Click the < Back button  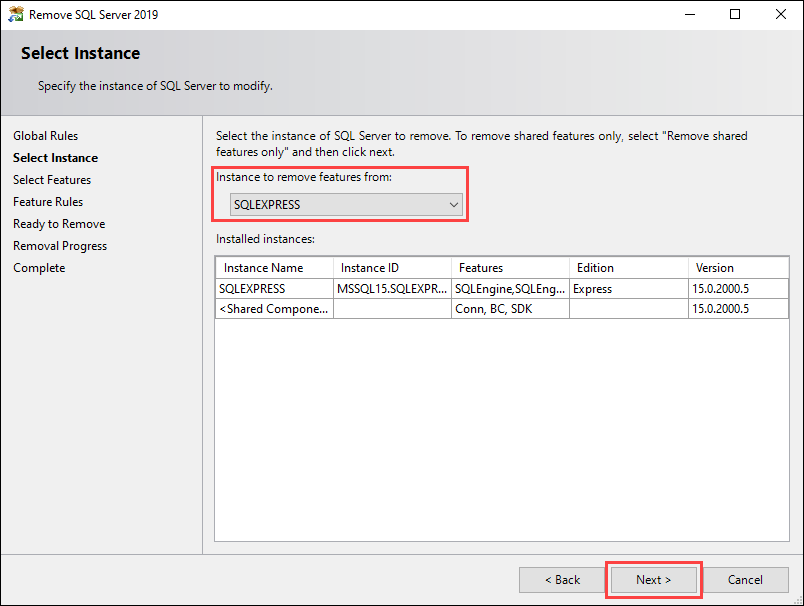pyautogui.click(x=562, y=580)
